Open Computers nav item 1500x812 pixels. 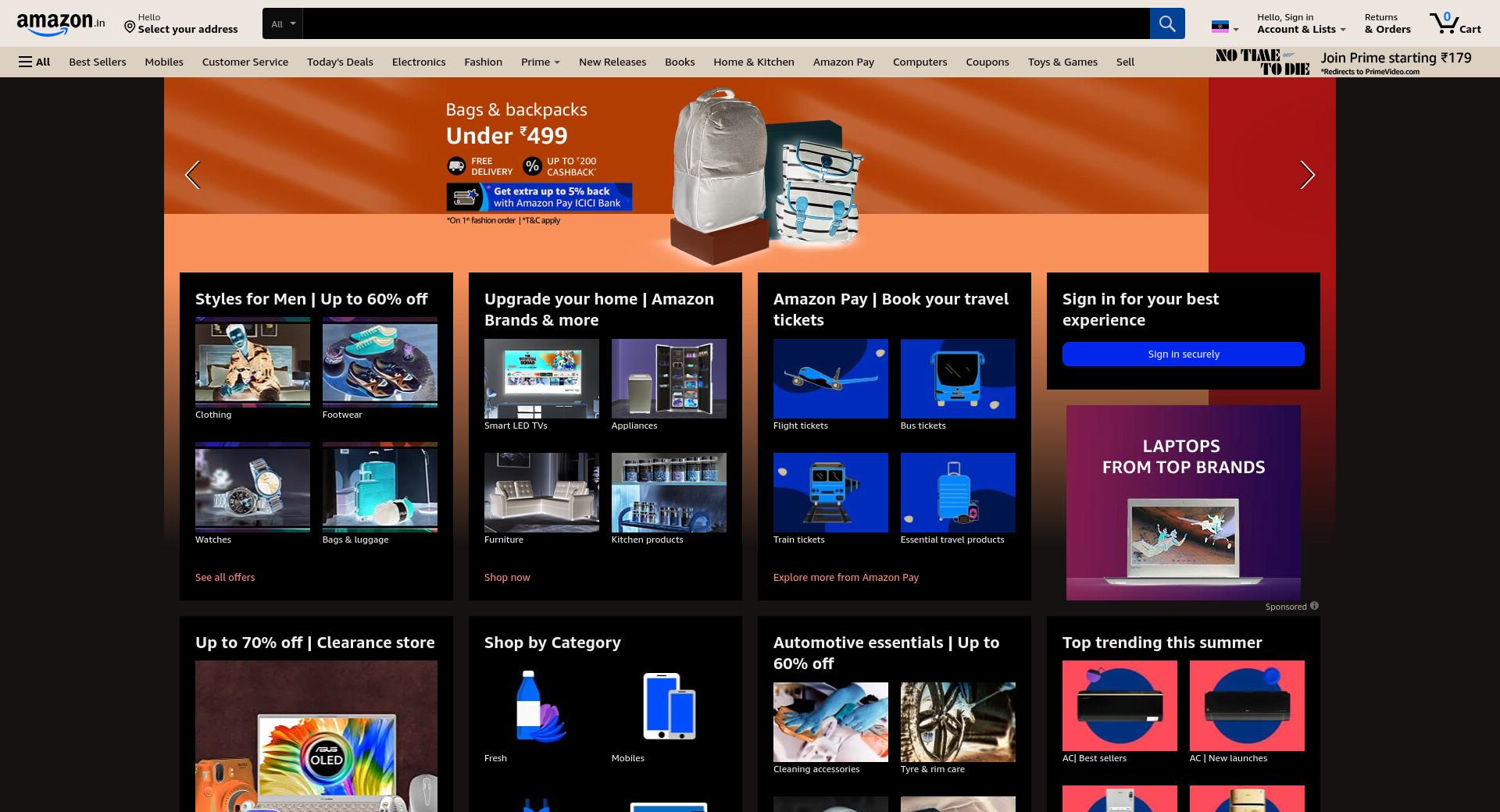pyautogui.click(x=920, y=62)
